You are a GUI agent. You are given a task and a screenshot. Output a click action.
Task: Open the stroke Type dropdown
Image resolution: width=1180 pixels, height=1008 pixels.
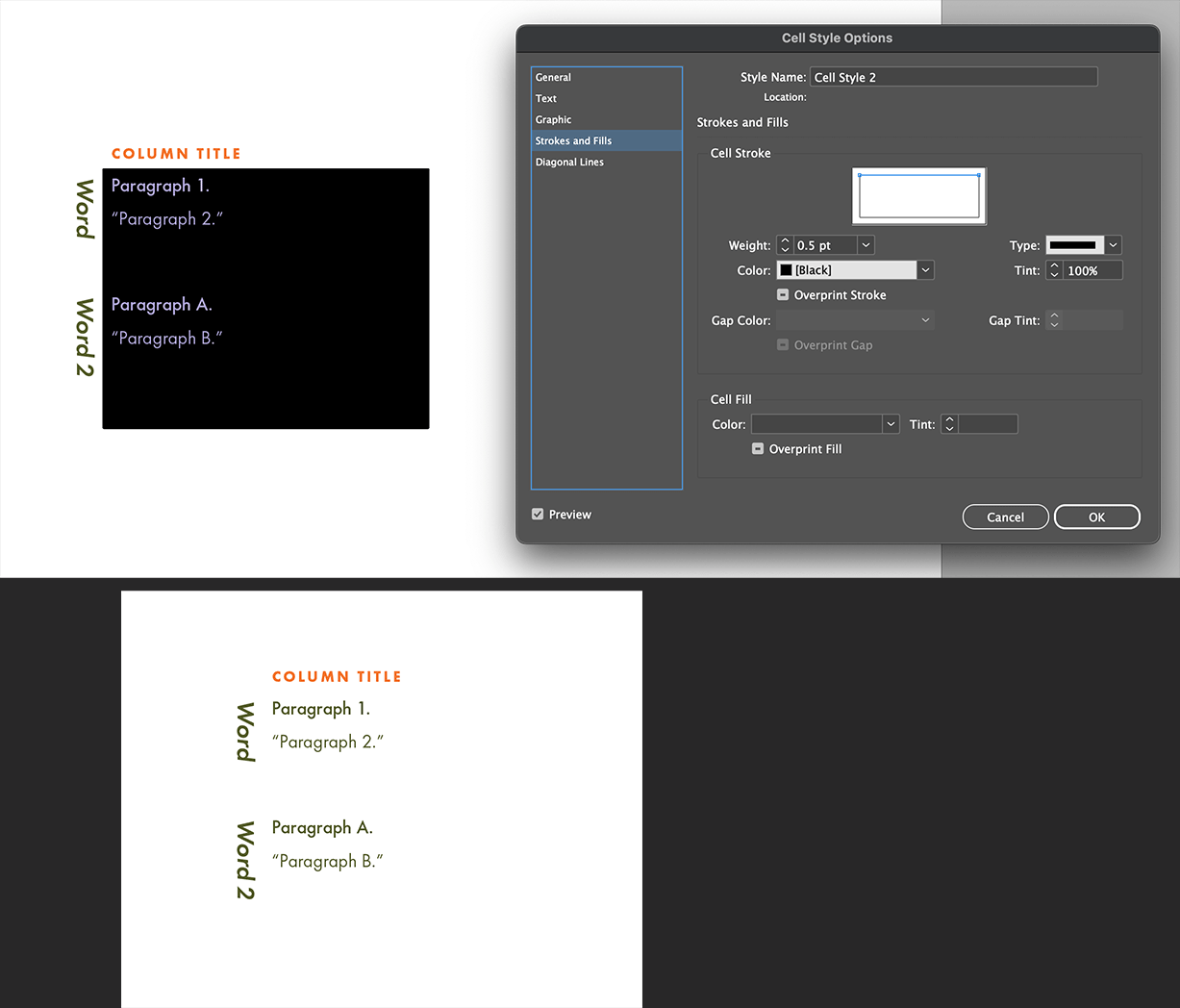(1113, 245)
